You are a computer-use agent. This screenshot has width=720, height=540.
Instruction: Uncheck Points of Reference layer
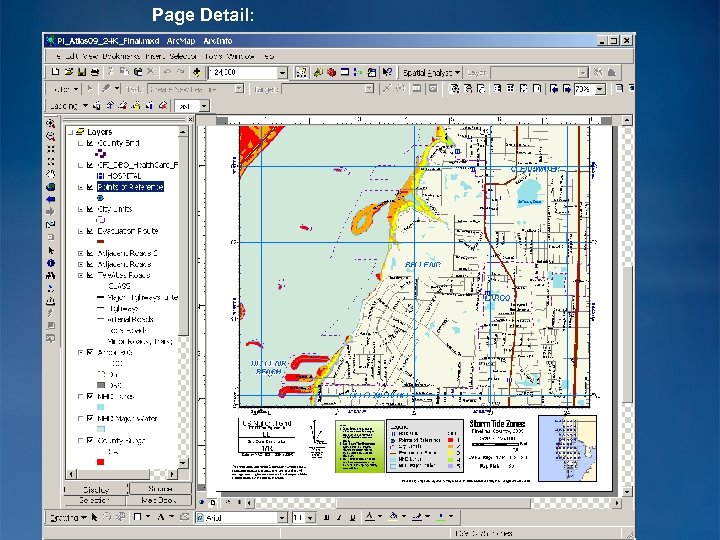pos(90,187)
